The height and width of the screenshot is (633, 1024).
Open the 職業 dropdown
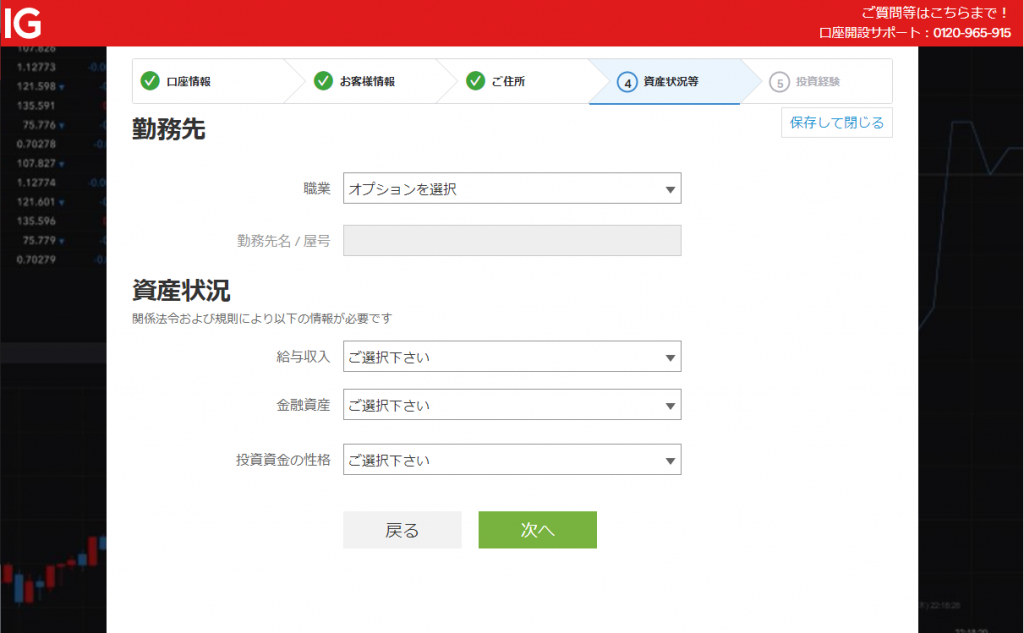pyautogui.click(x=512, y=188)
